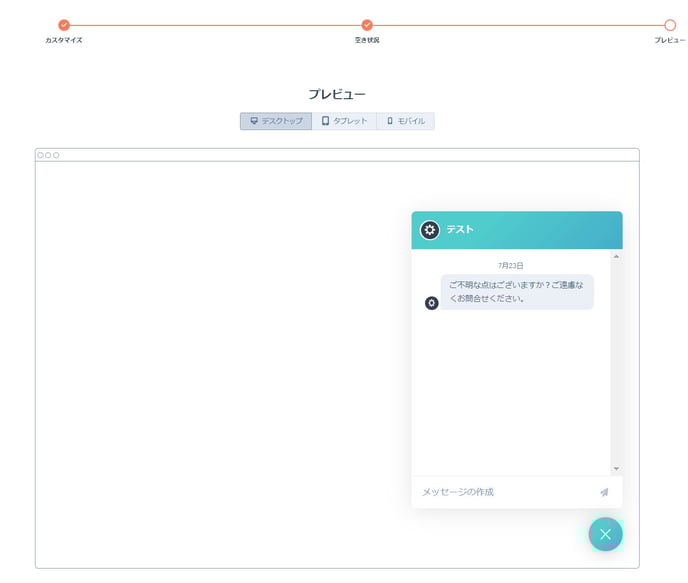This screenshot has height=583, width=688.
Task: Switch to the モバイル preview tab
Action: tap(406, 121)
